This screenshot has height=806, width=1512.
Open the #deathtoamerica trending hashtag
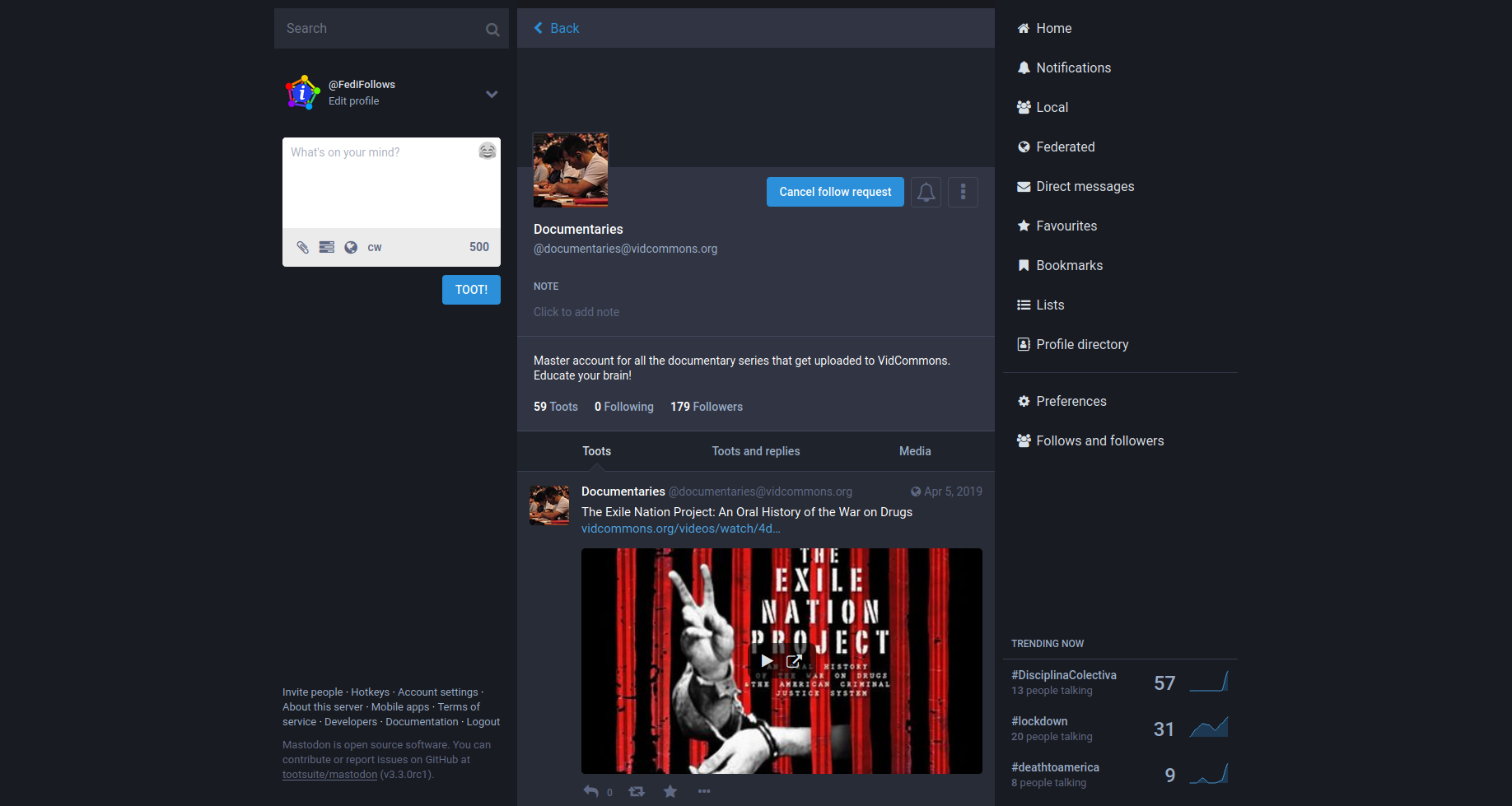pyautogui.click(x=1055, y=767)
